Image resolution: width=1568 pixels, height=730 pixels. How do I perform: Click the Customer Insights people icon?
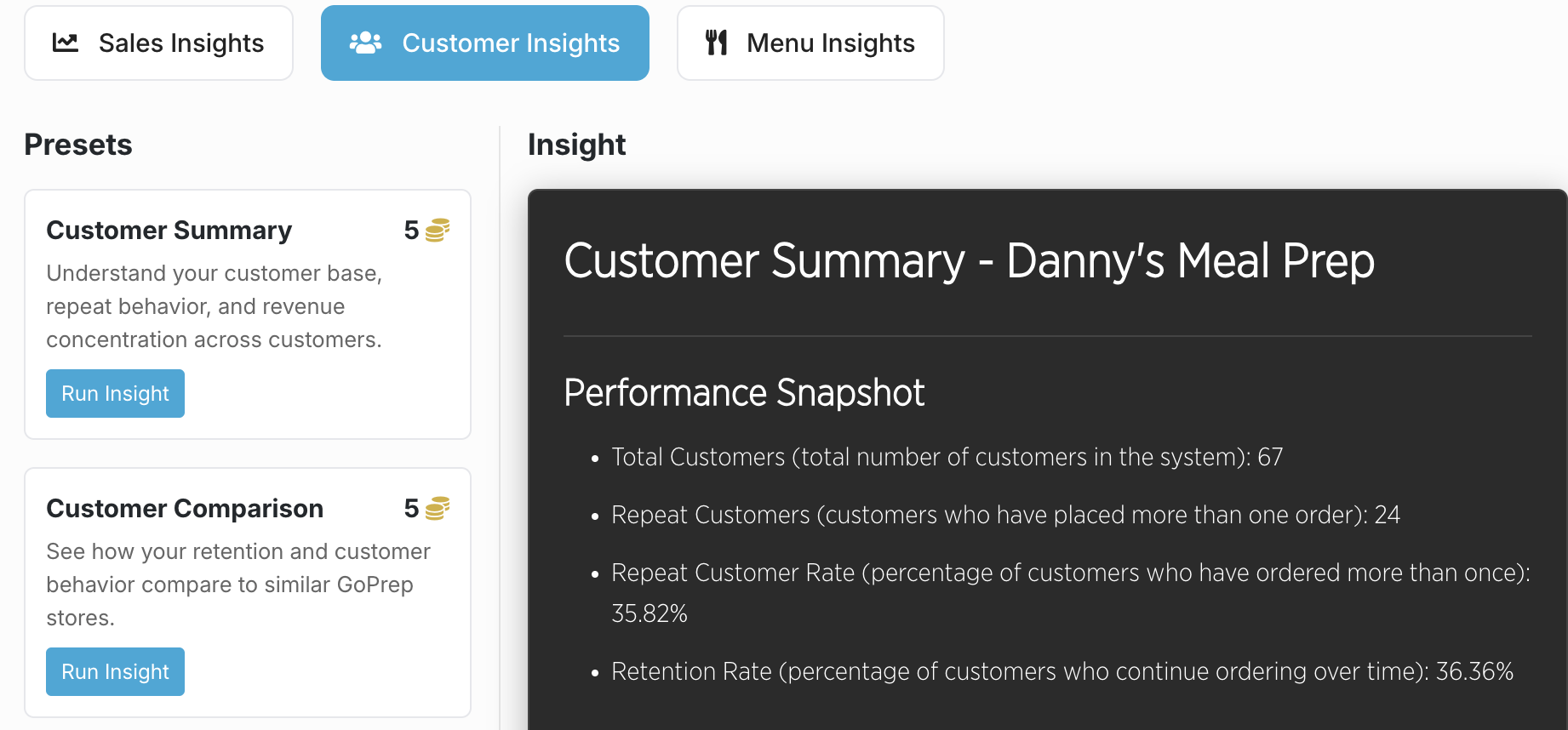pos(366,43)
